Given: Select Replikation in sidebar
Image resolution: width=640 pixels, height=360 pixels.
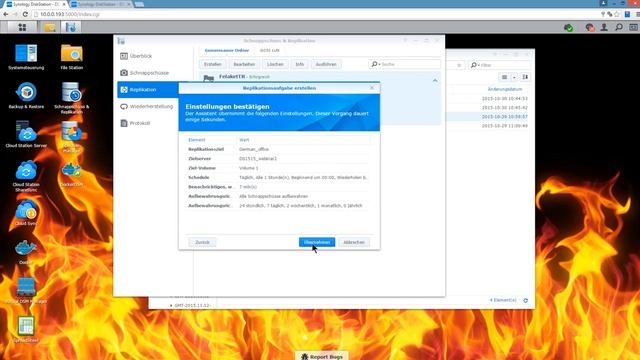Looking at the screenshot, I should (x=148, y=89).
